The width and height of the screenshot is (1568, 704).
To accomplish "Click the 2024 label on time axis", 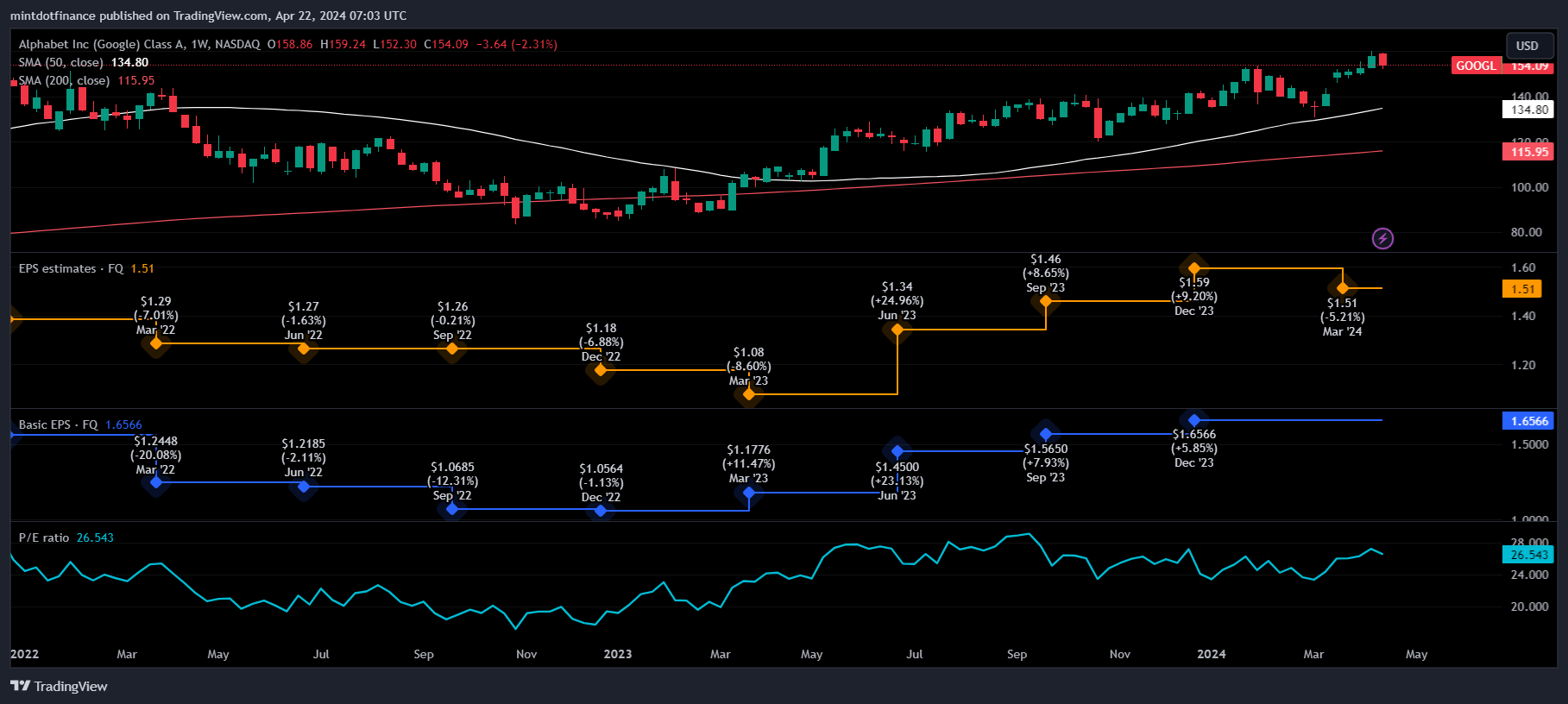I will pyautogui.click(x=1212, y=654).
